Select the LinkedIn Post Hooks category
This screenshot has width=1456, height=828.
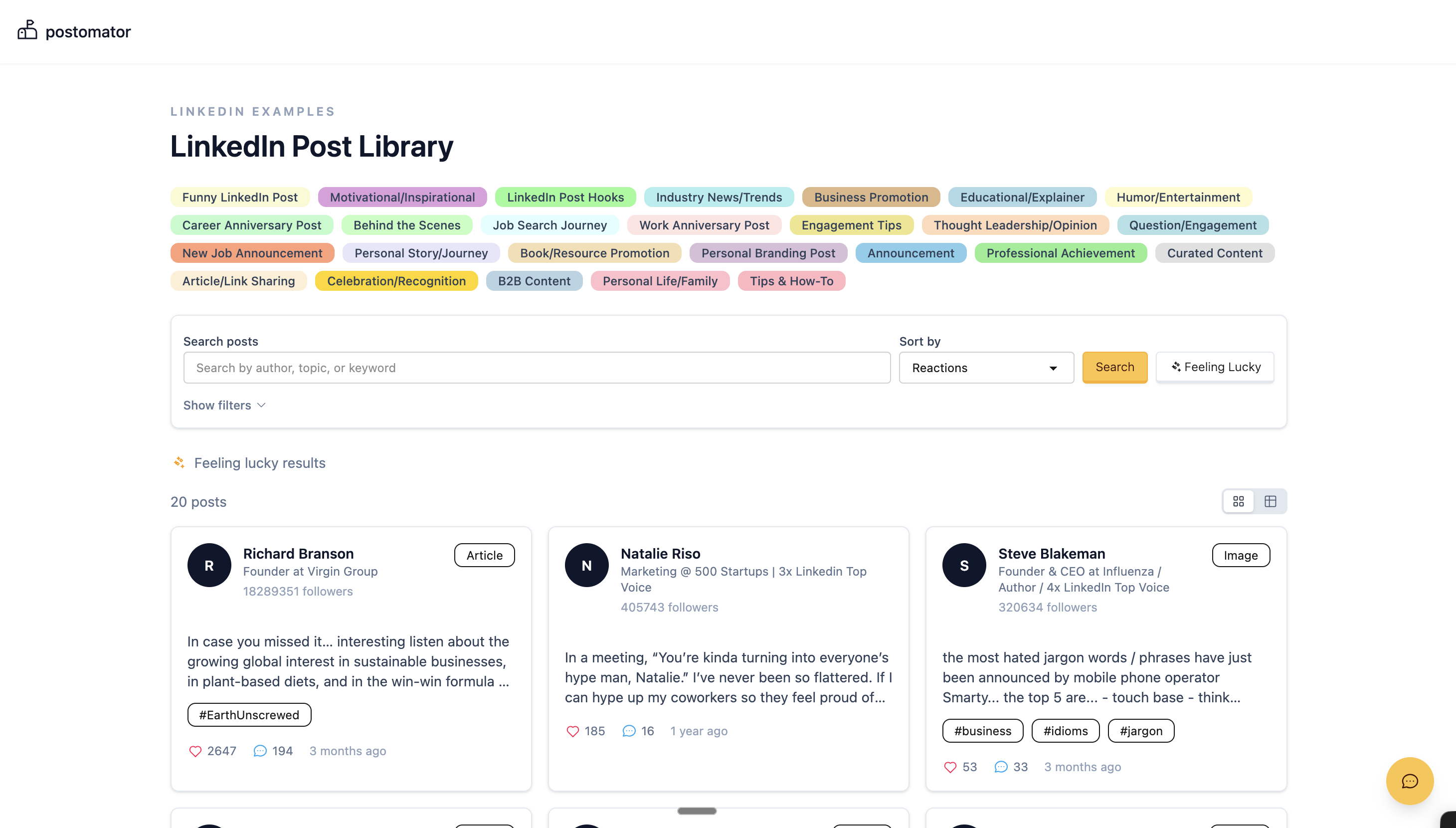point(565,197)
